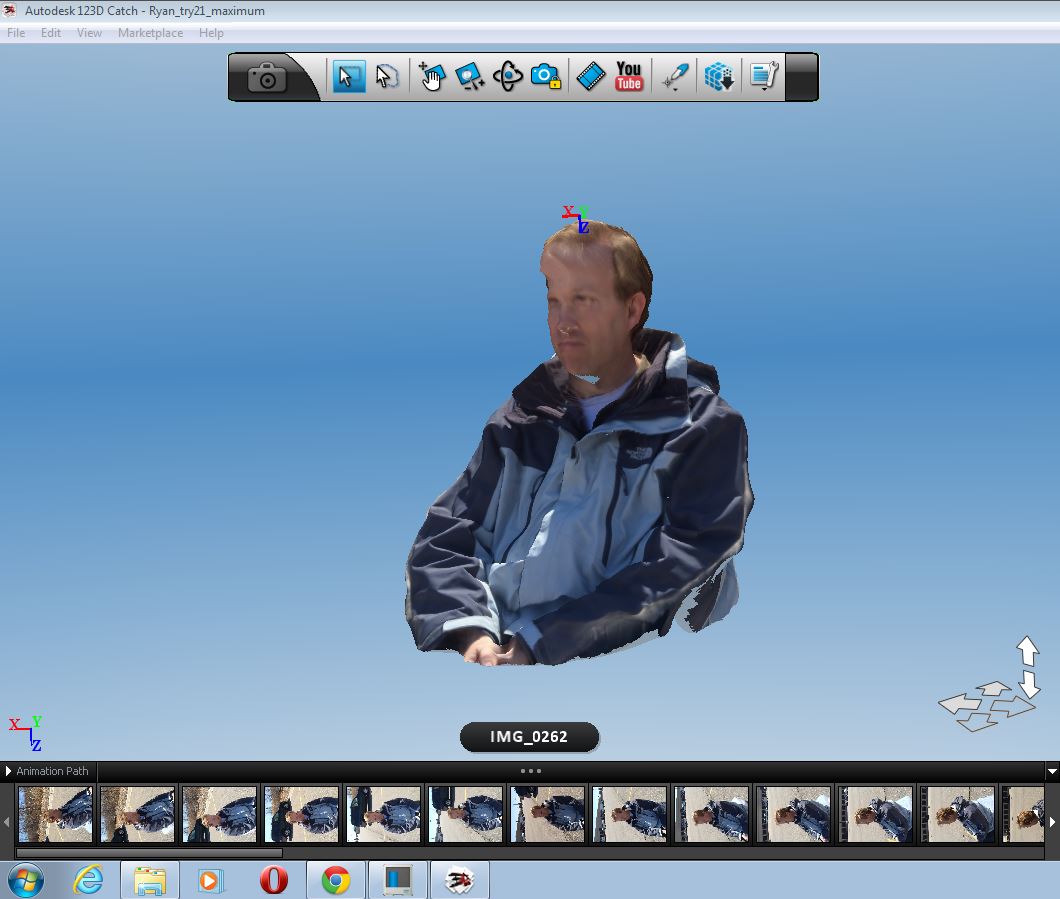The width and height of the screenshot is (1060, 899).
Task: Launch Internet Explorer from the taskbar
Action: 89,881
